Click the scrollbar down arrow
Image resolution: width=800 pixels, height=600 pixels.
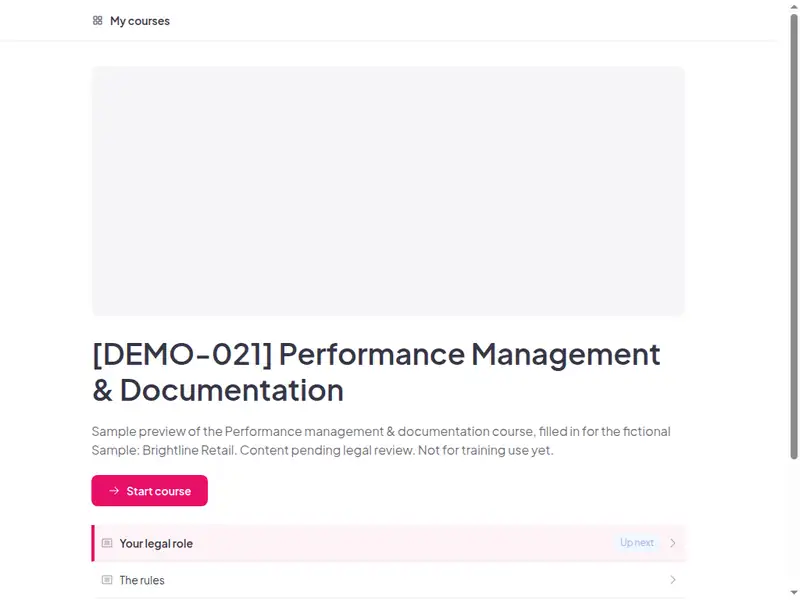click(794, 592)
